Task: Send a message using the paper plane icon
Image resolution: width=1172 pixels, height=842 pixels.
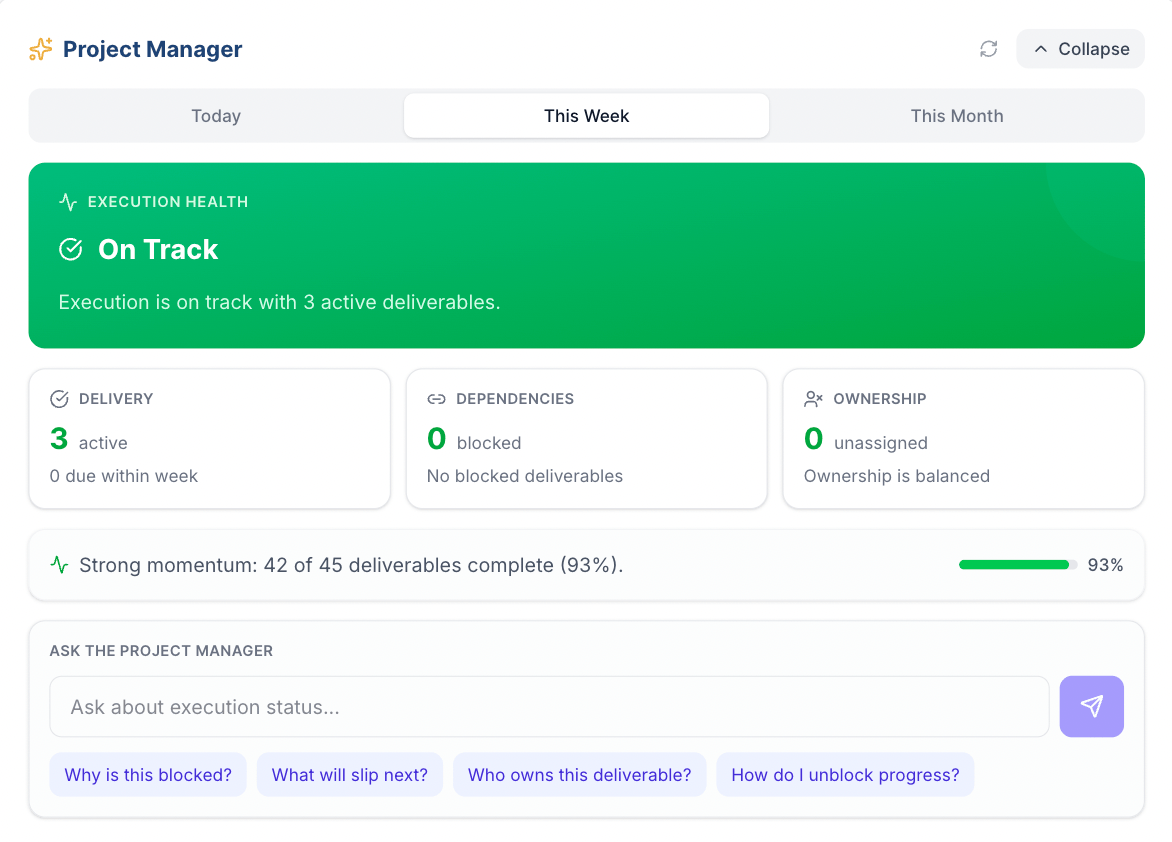Action: (1091, 706)
